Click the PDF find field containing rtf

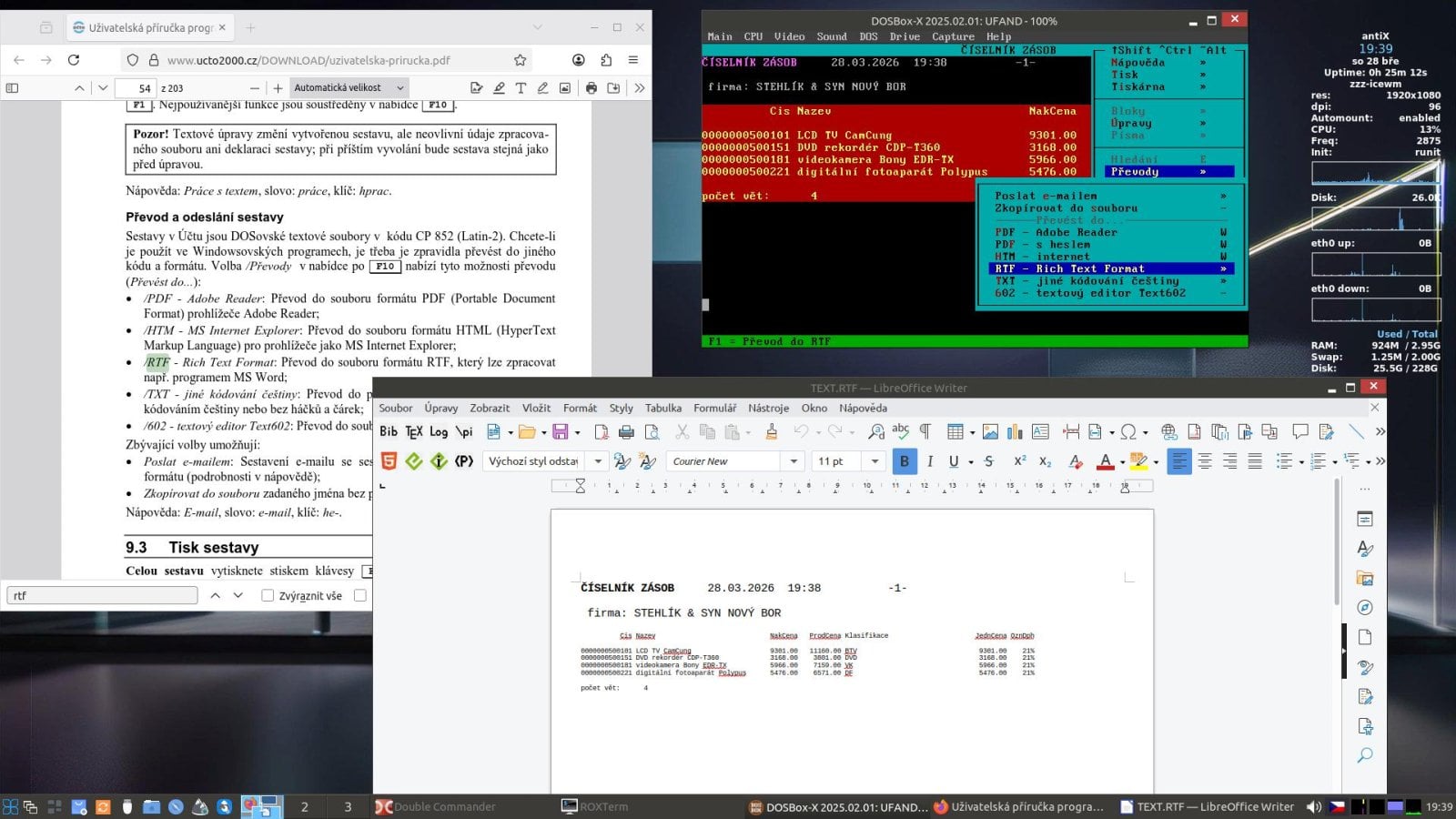(102, 596)
